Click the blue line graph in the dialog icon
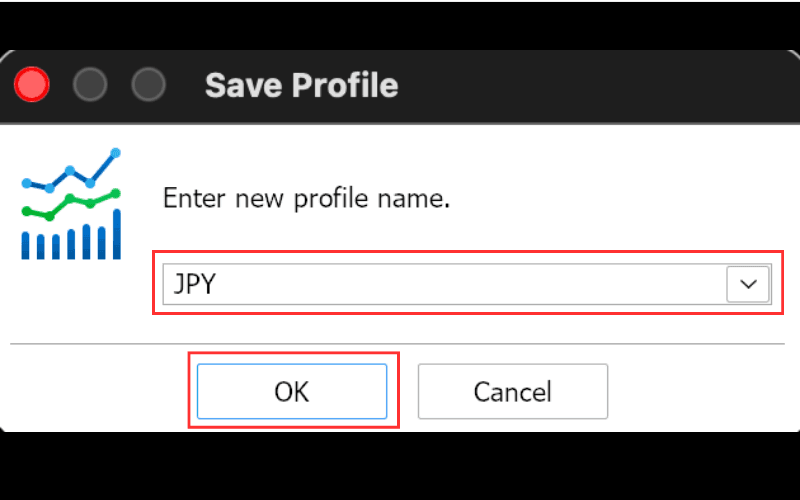This screenshot has width=800, height=500. point(71,171)
